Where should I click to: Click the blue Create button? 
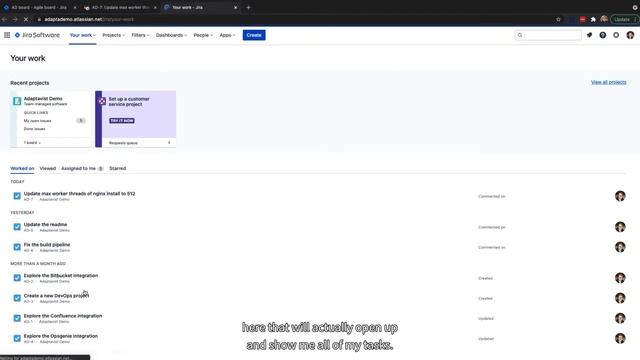point(254,35)
